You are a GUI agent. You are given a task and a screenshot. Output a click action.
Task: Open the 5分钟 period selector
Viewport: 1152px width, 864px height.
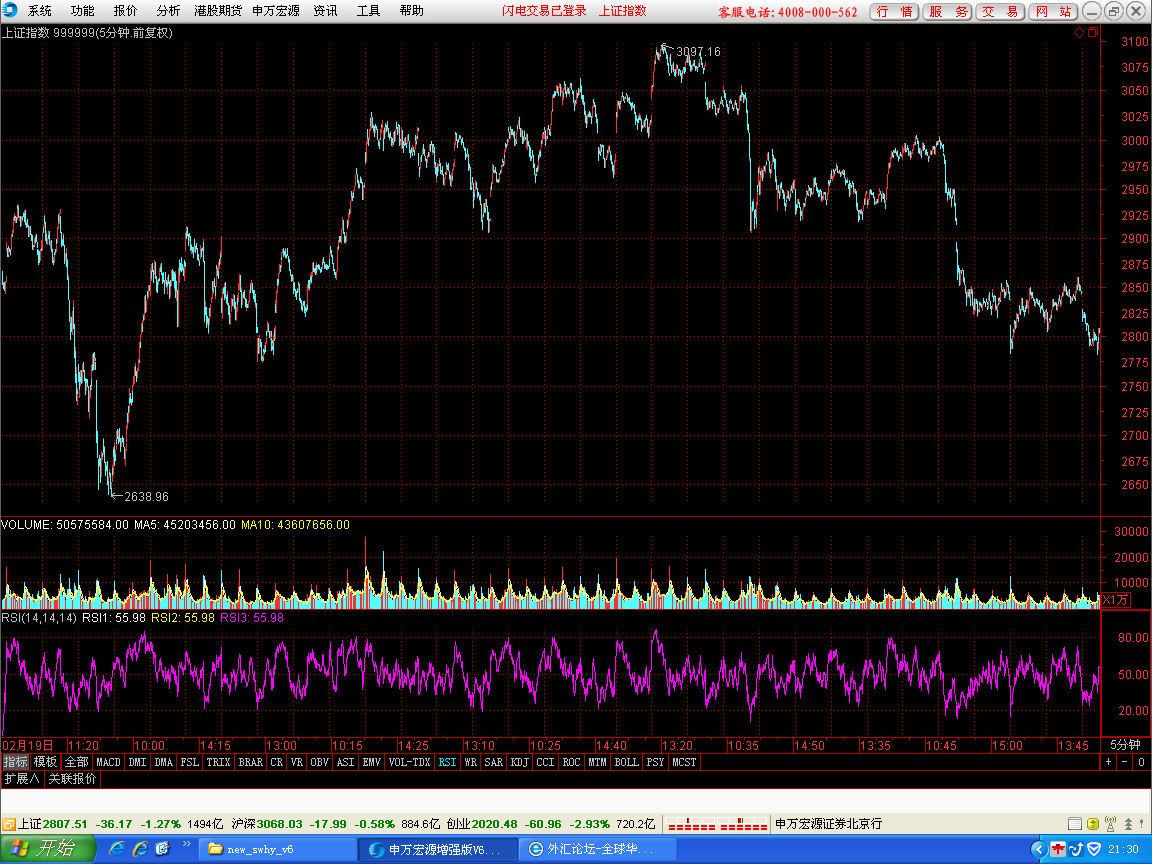click(1125, 745)
